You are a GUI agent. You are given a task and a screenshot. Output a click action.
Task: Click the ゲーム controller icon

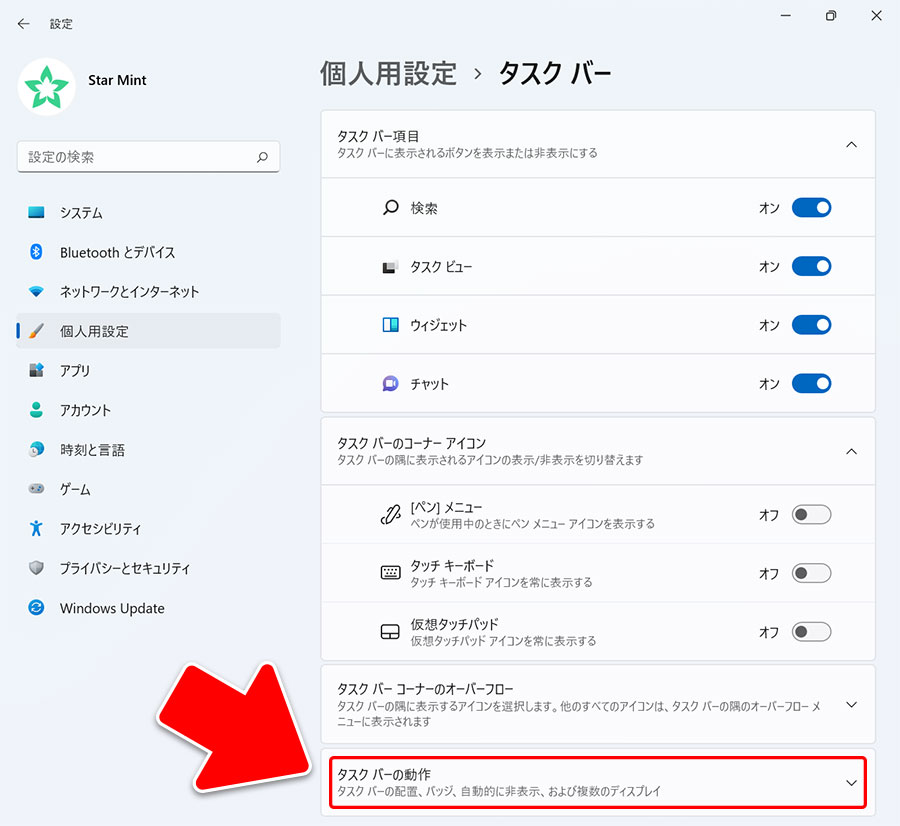36,489
